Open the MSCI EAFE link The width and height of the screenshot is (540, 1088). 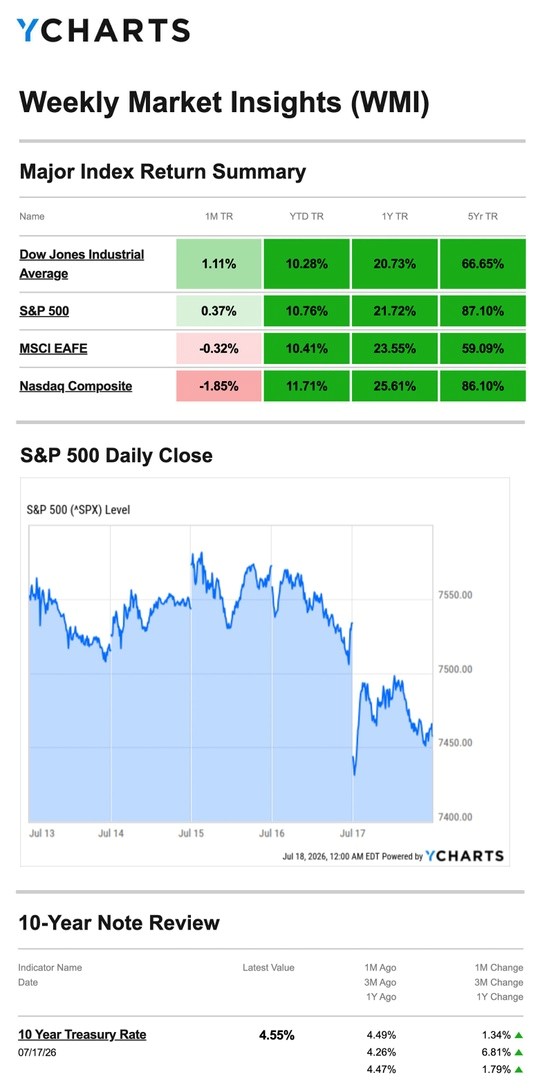click(x=53, y=348)
